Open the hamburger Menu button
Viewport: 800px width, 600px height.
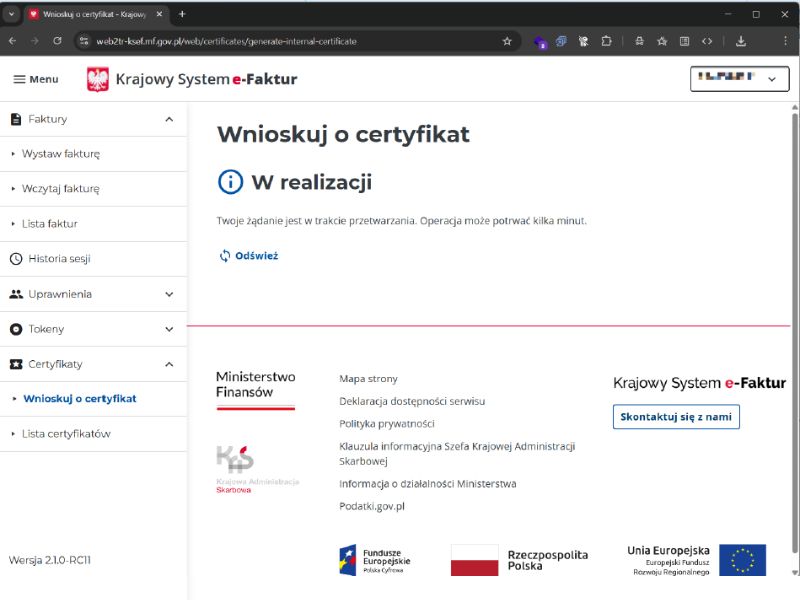click(x=35, y=79)
